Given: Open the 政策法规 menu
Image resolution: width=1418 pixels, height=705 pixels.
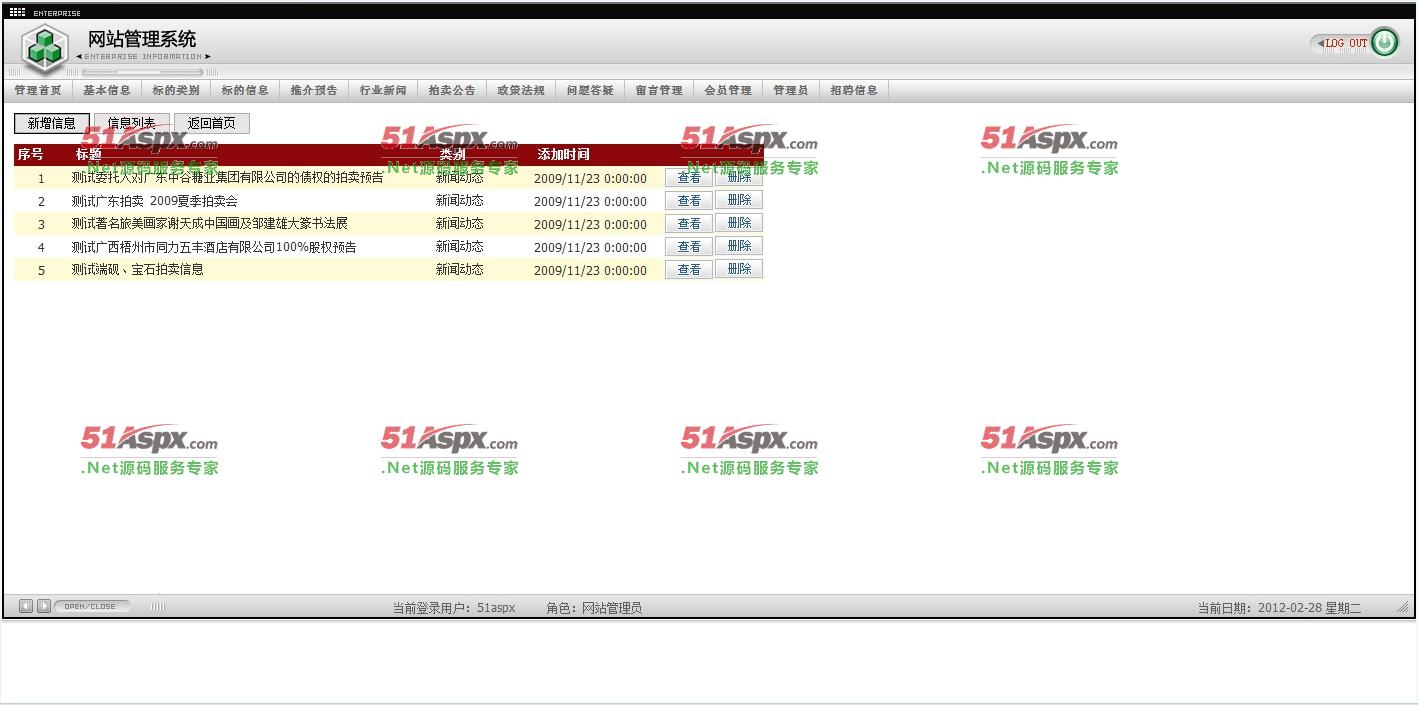Looking at the screenshot, I should [521, 90].
